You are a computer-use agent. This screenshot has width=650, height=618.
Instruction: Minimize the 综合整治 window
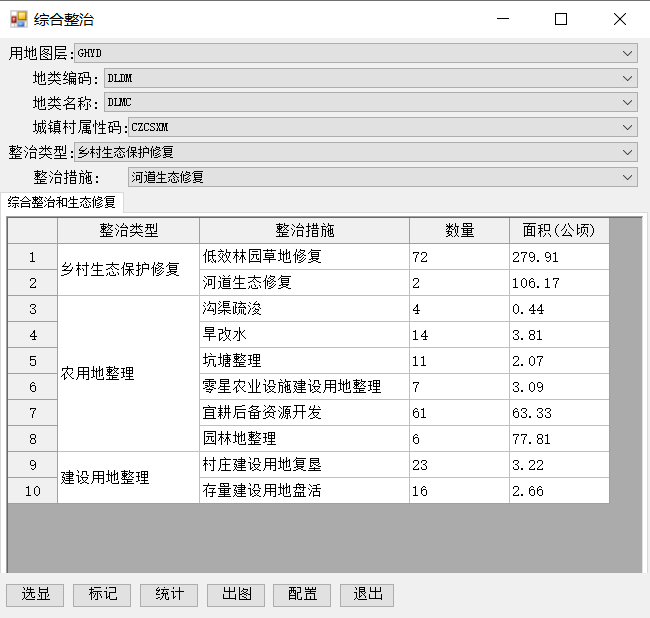(x=503, y=19)
